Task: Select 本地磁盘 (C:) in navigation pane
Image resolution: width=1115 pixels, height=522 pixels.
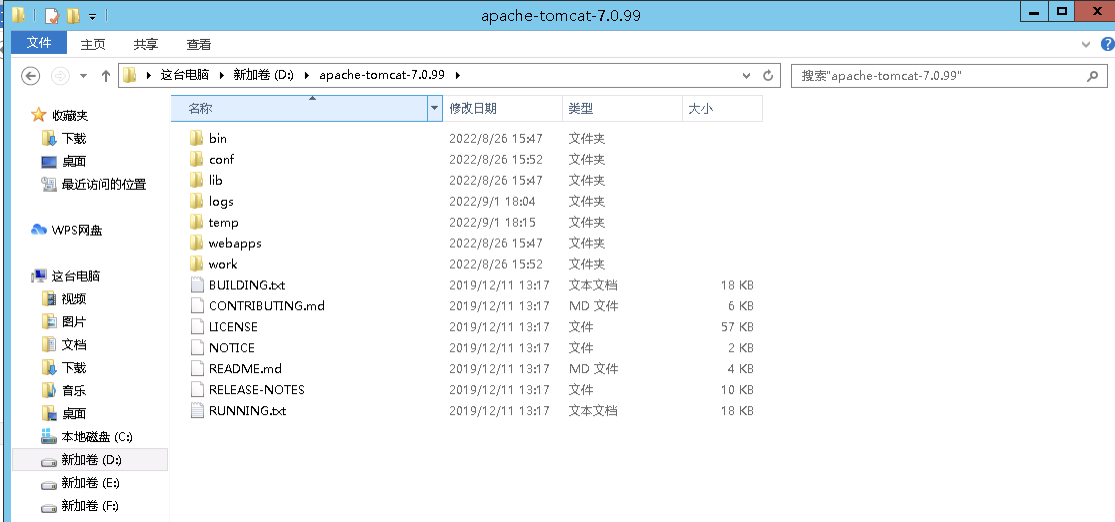Action: click(x=96, y=437)
